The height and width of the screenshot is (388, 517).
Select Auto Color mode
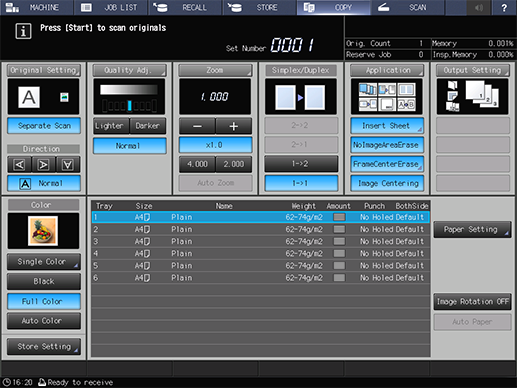(x=44, y=321)
